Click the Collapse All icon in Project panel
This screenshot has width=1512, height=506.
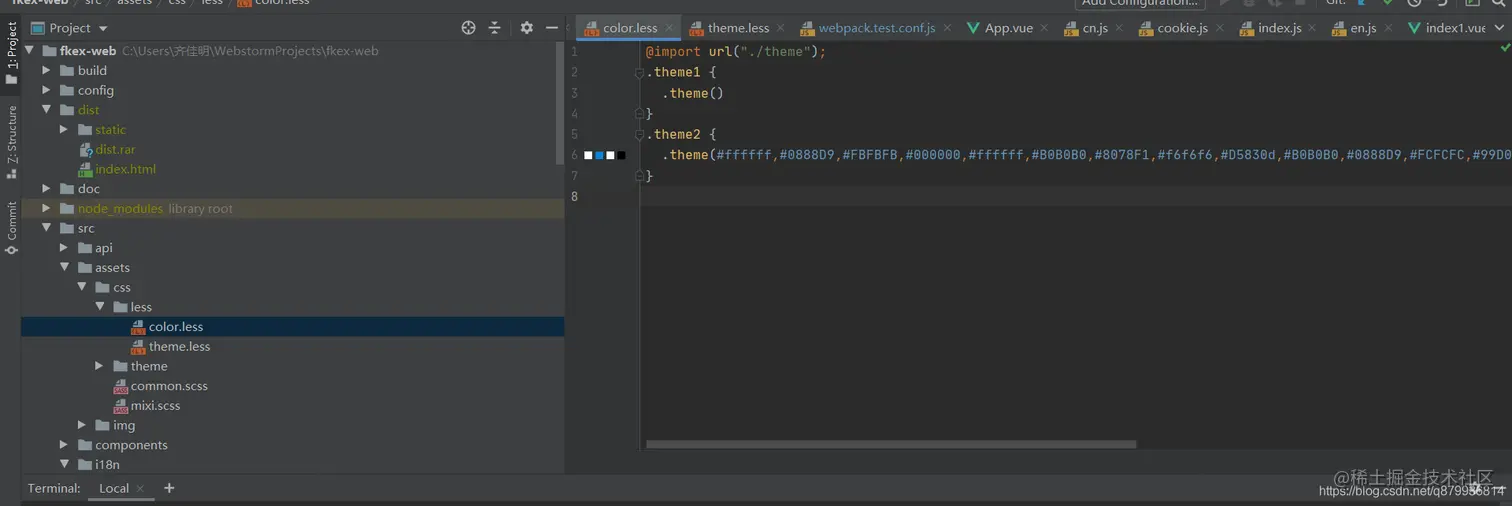pos(494,28)
